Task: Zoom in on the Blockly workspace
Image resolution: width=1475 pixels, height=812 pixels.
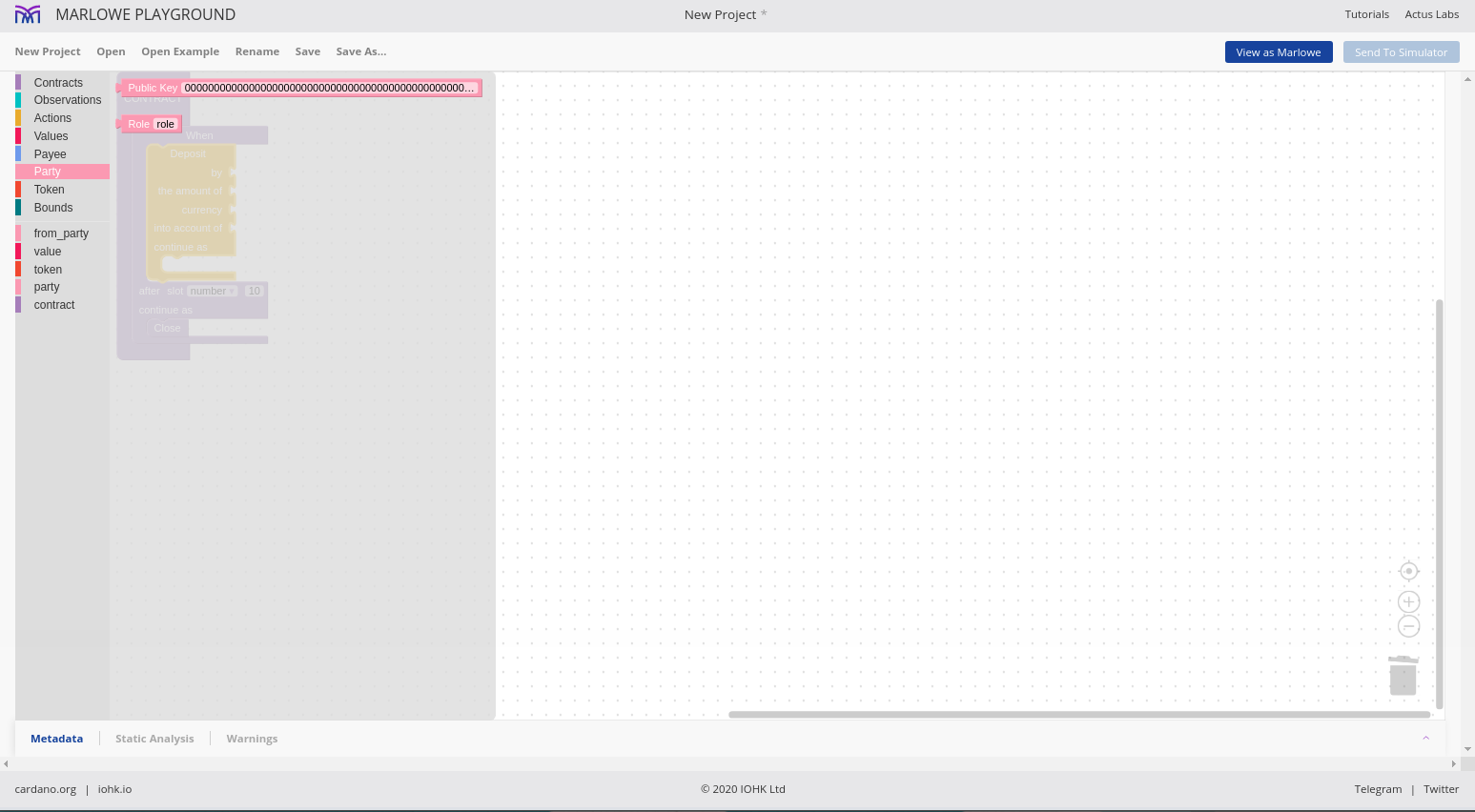Action: [1408, 601]
